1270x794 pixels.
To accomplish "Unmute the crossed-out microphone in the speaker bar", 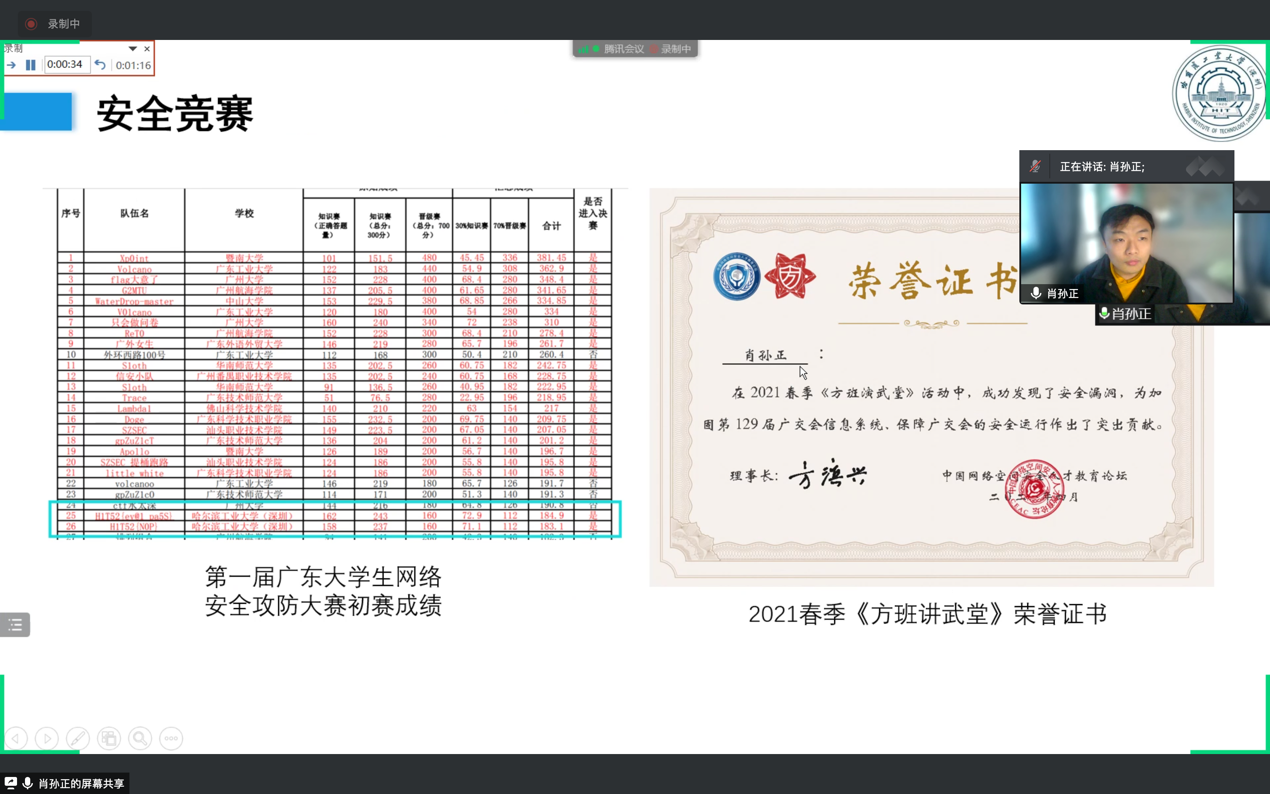I will click(1034, 166).
